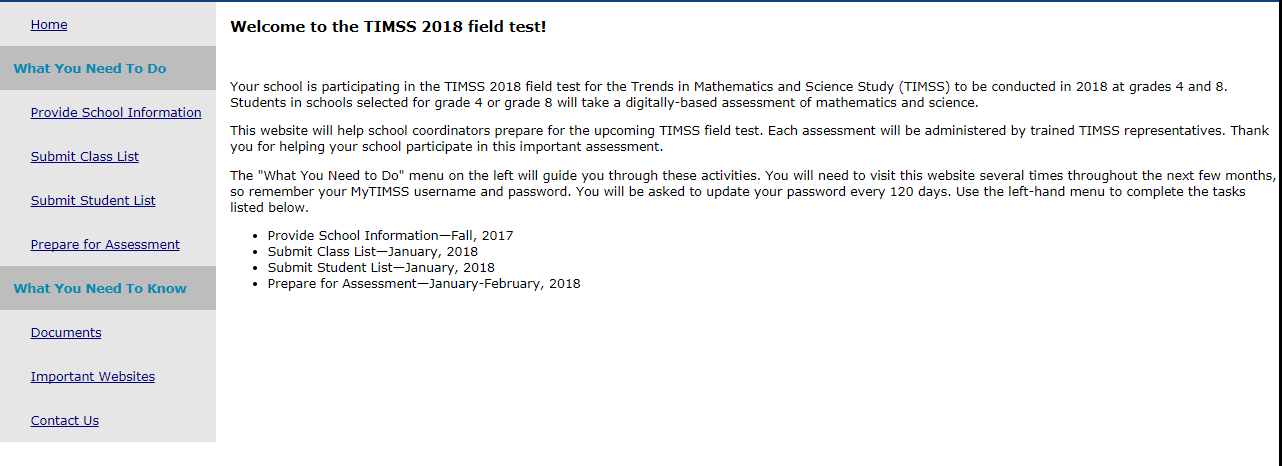Click the bullet Submit Class List—January, 2018
The height and width of the screenshot is (466, 1282).
coord(372,252)
